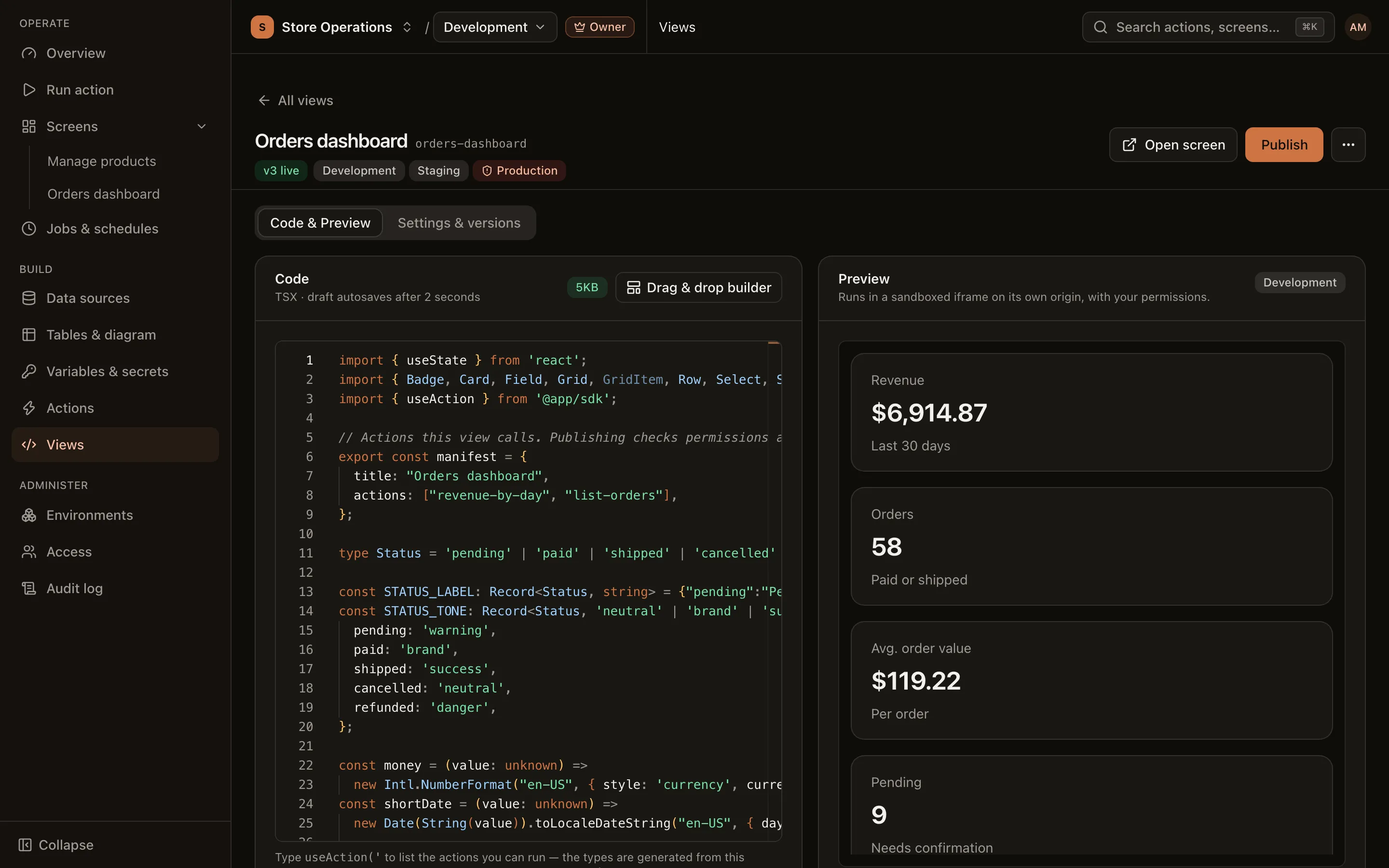Open the Development environment dropdown

pos(495,27)
